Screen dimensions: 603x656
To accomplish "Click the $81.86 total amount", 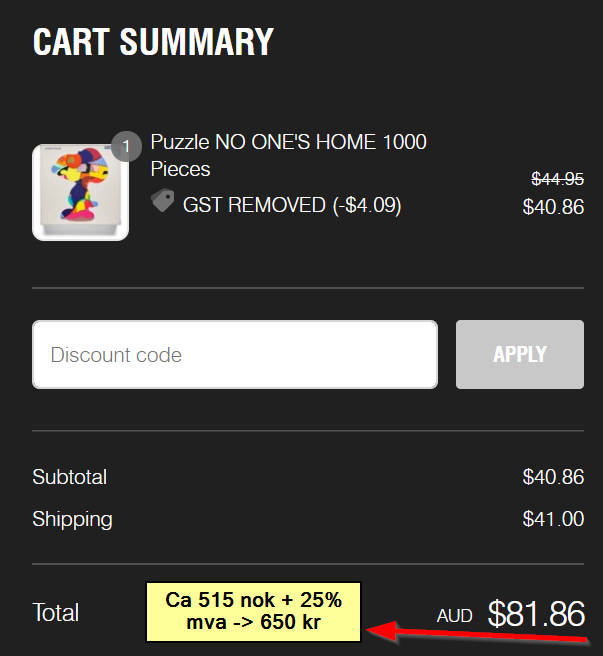I will click(536, 613).
